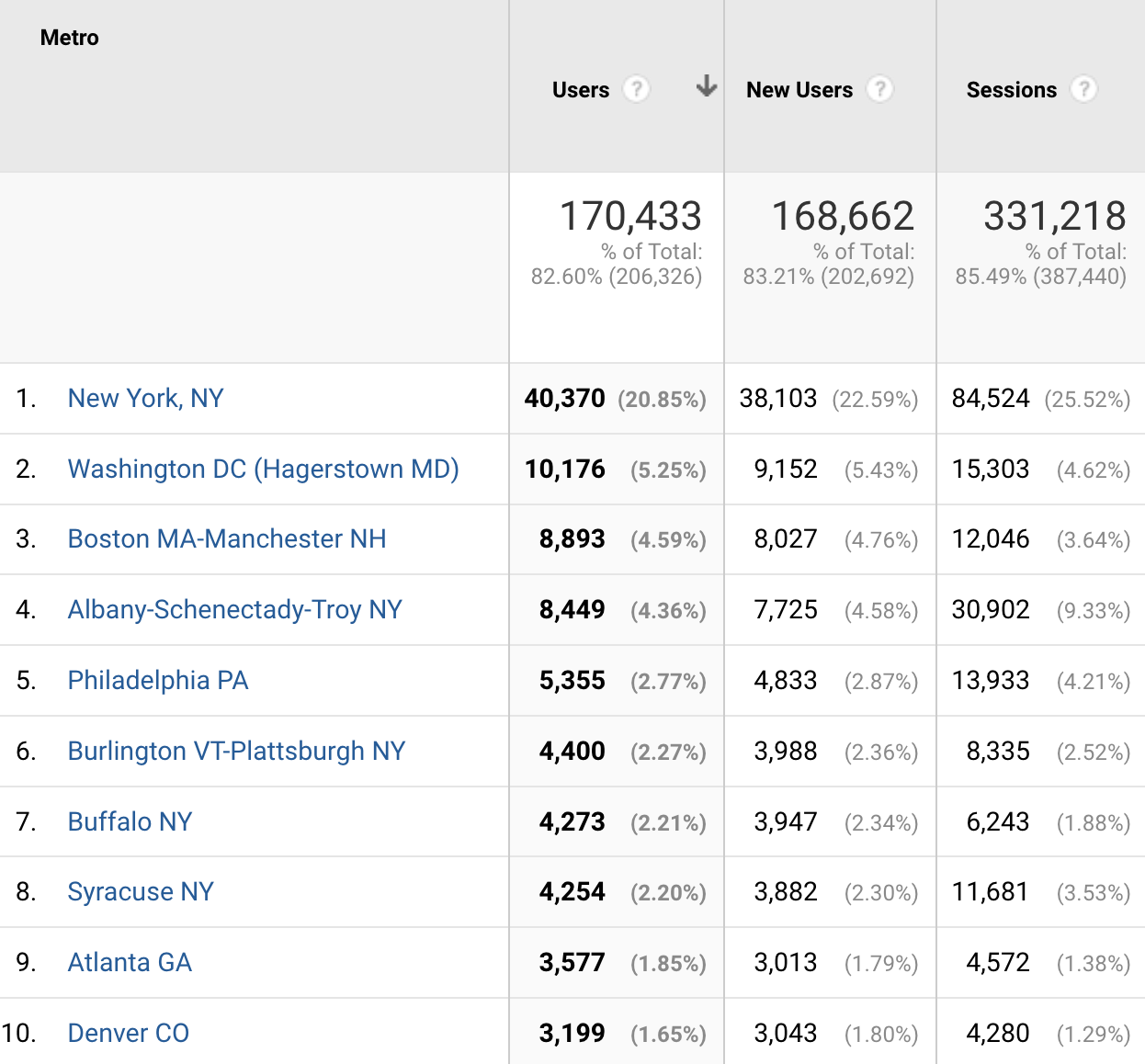Open the Denver CO metro link
Screen dimensions: 1145x1064
128,1033
